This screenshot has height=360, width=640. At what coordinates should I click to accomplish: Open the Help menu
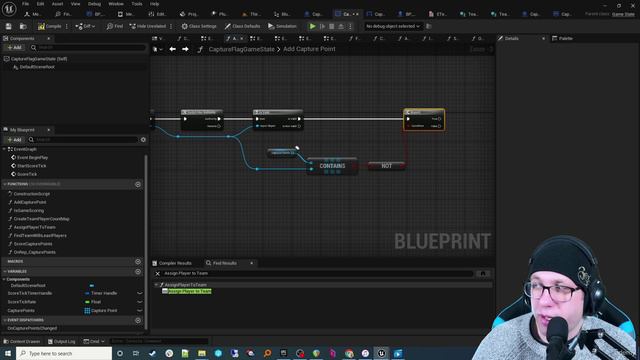[154, 4]
